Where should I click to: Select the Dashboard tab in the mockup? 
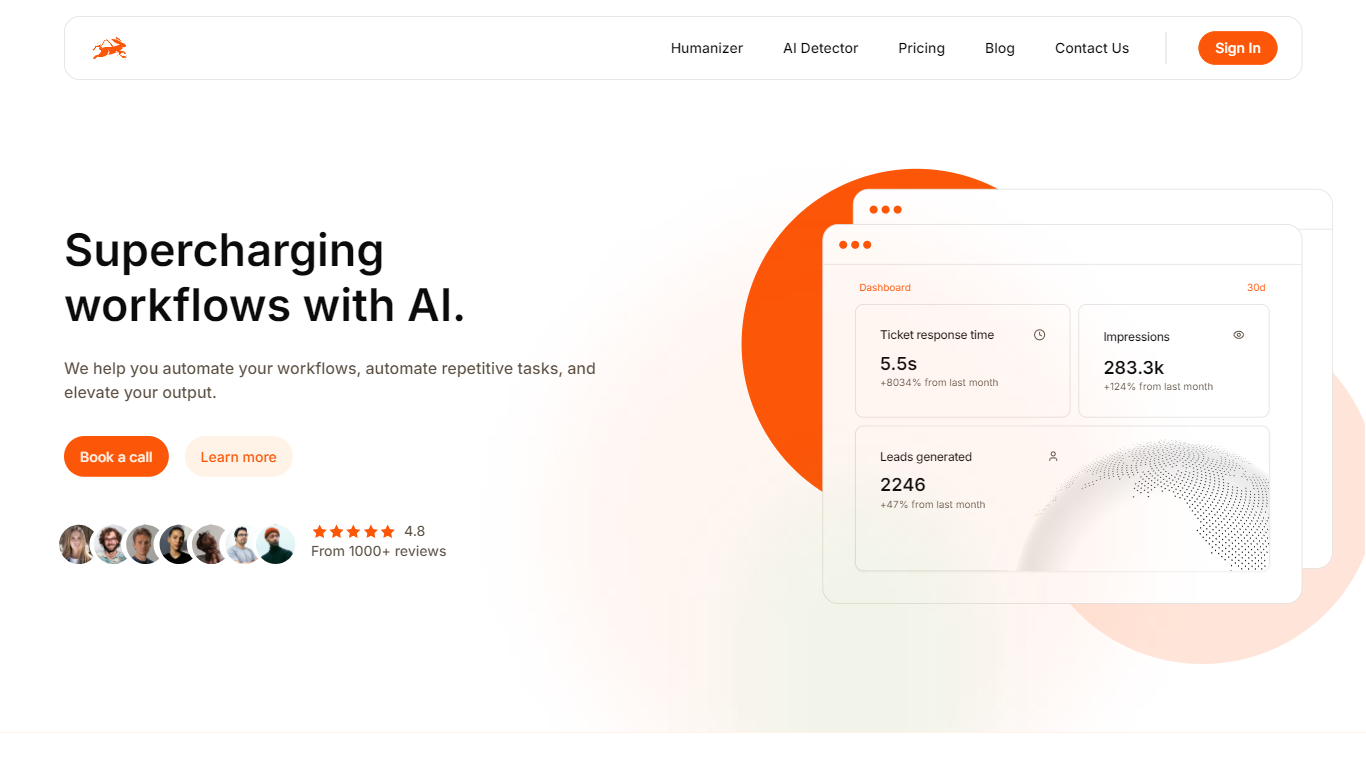click(x=885, y=287)
